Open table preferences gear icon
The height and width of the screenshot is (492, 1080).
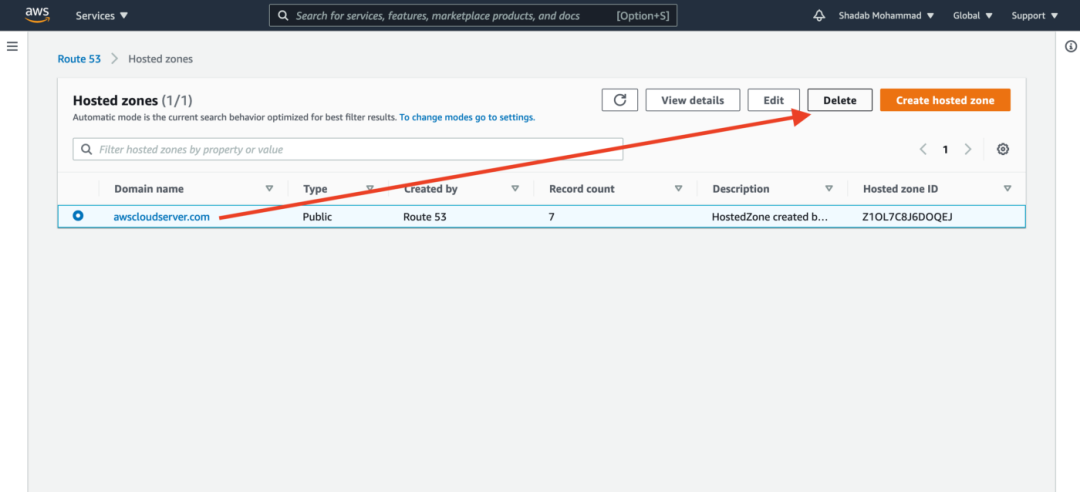[1003, 149]
